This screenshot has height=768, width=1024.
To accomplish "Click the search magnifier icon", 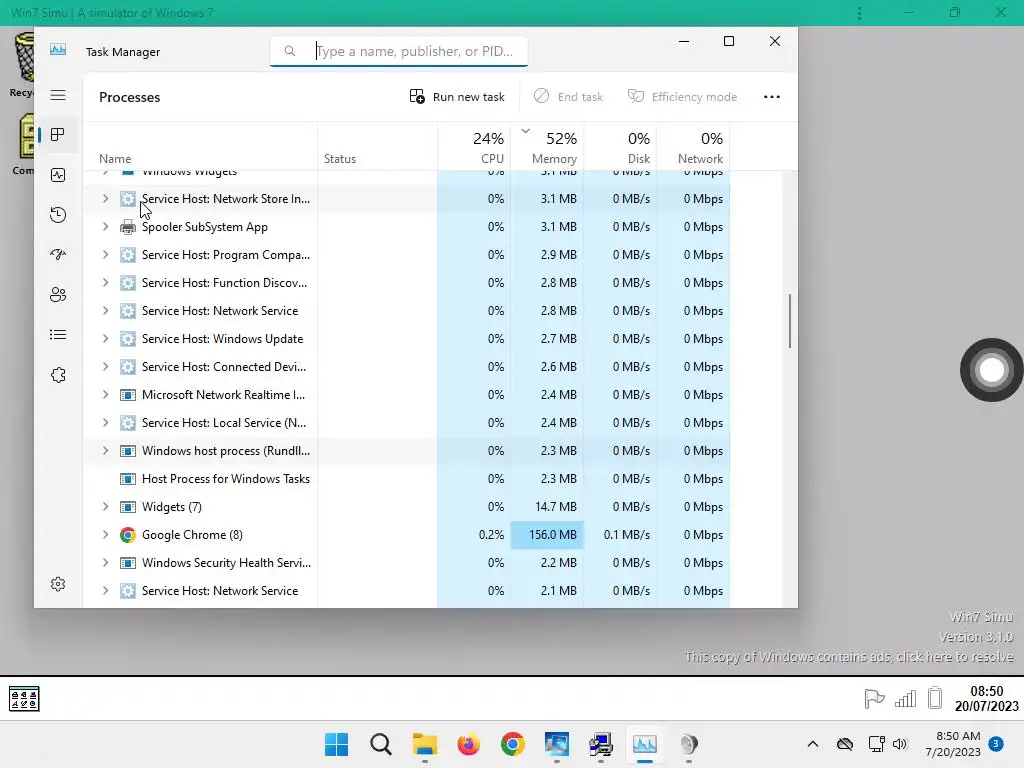I will [x=290, y=51].
